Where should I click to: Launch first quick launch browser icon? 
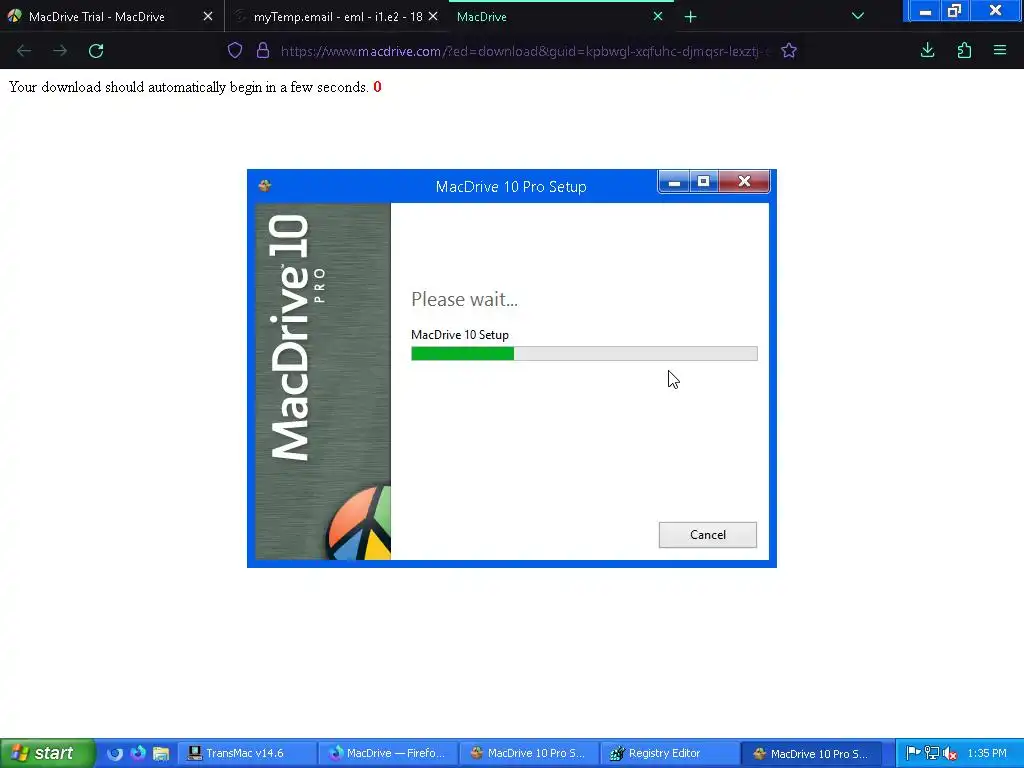click(x=115, y=754)
